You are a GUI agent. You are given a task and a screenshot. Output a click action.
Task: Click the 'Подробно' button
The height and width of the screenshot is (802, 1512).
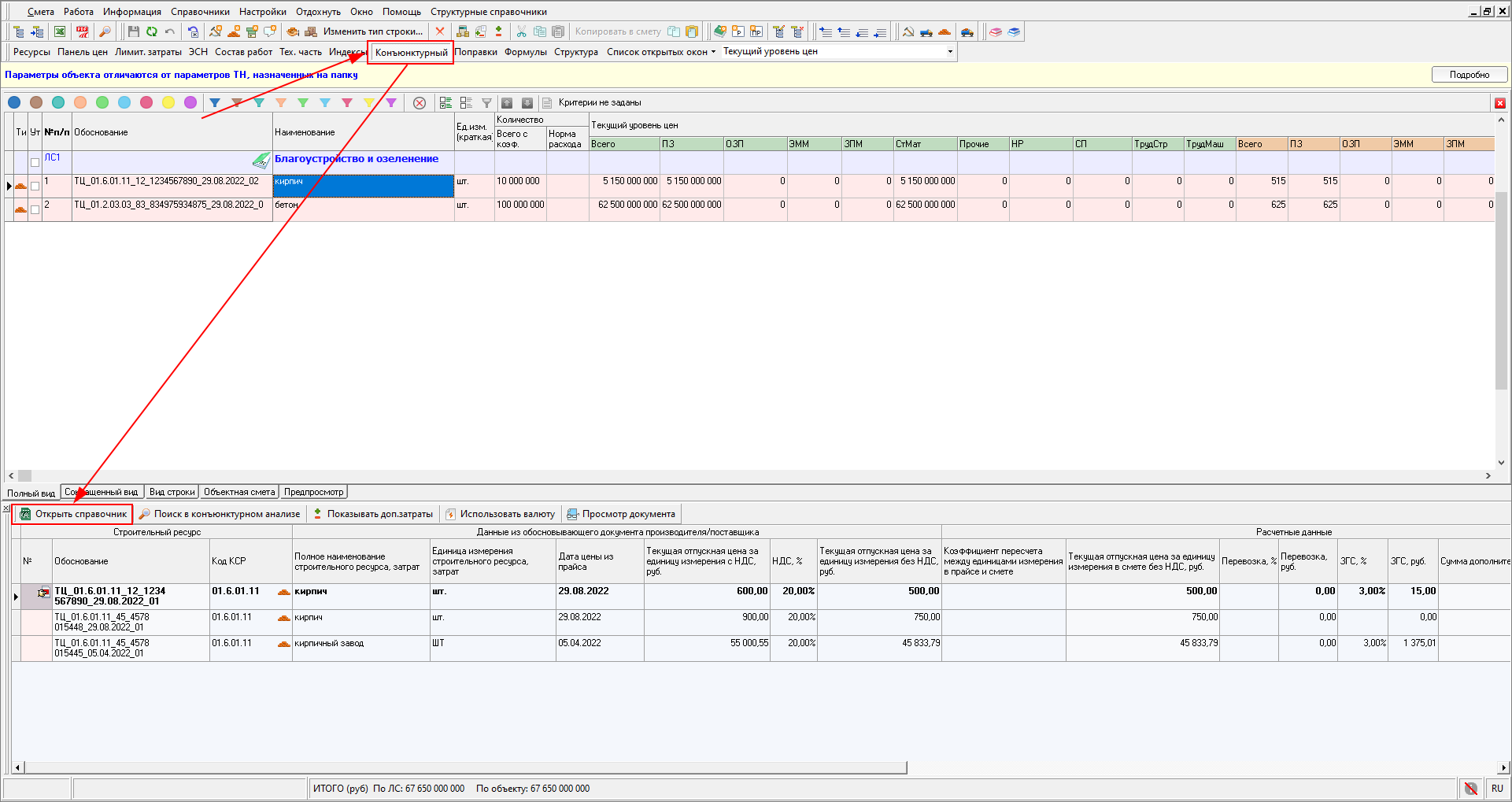click(1469, 75)
